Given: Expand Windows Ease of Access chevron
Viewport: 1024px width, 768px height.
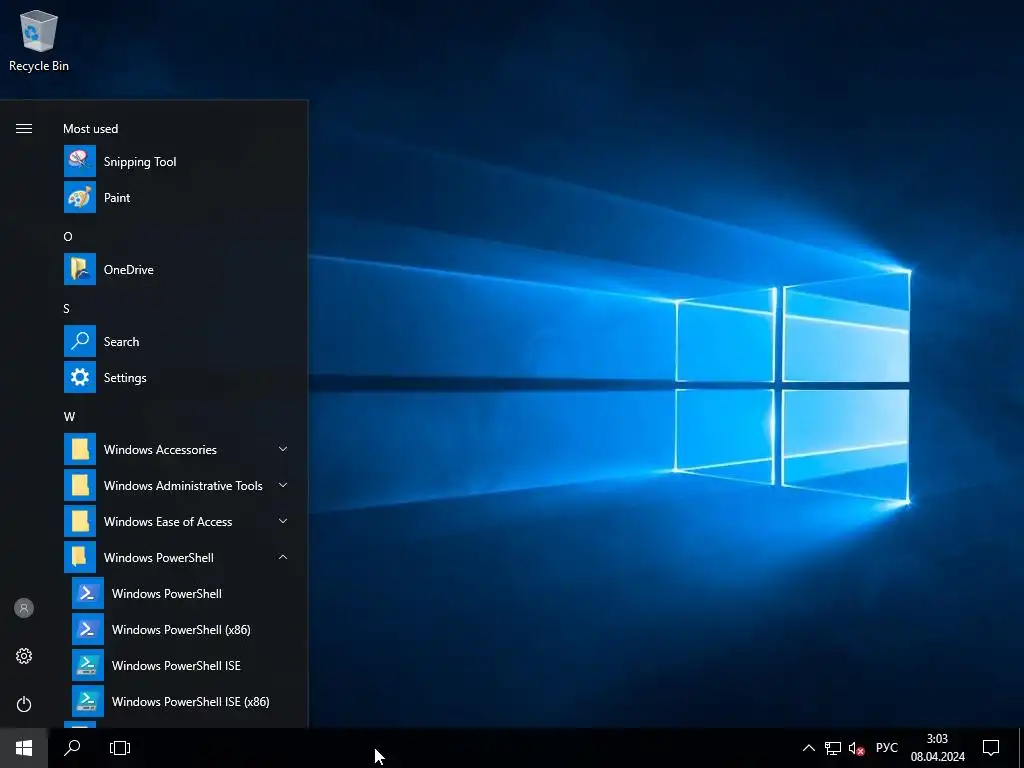Looking at the screenshot, I should 283,521.
